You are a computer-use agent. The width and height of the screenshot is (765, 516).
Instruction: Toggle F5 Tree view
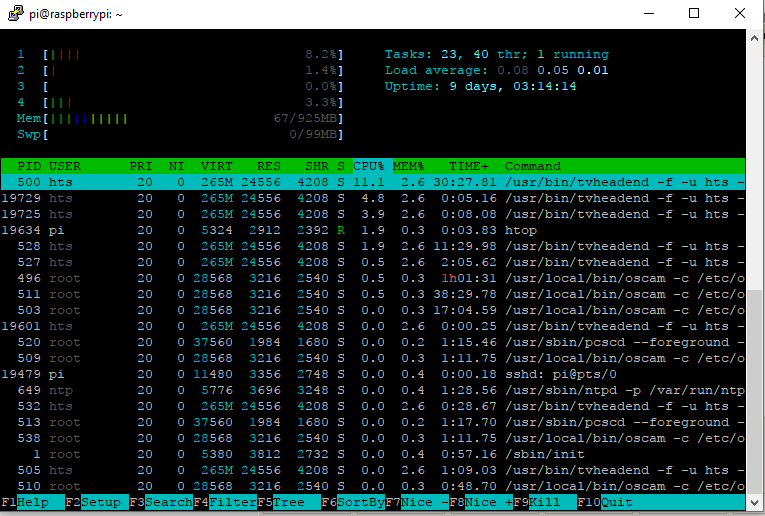tap(289, 502)
